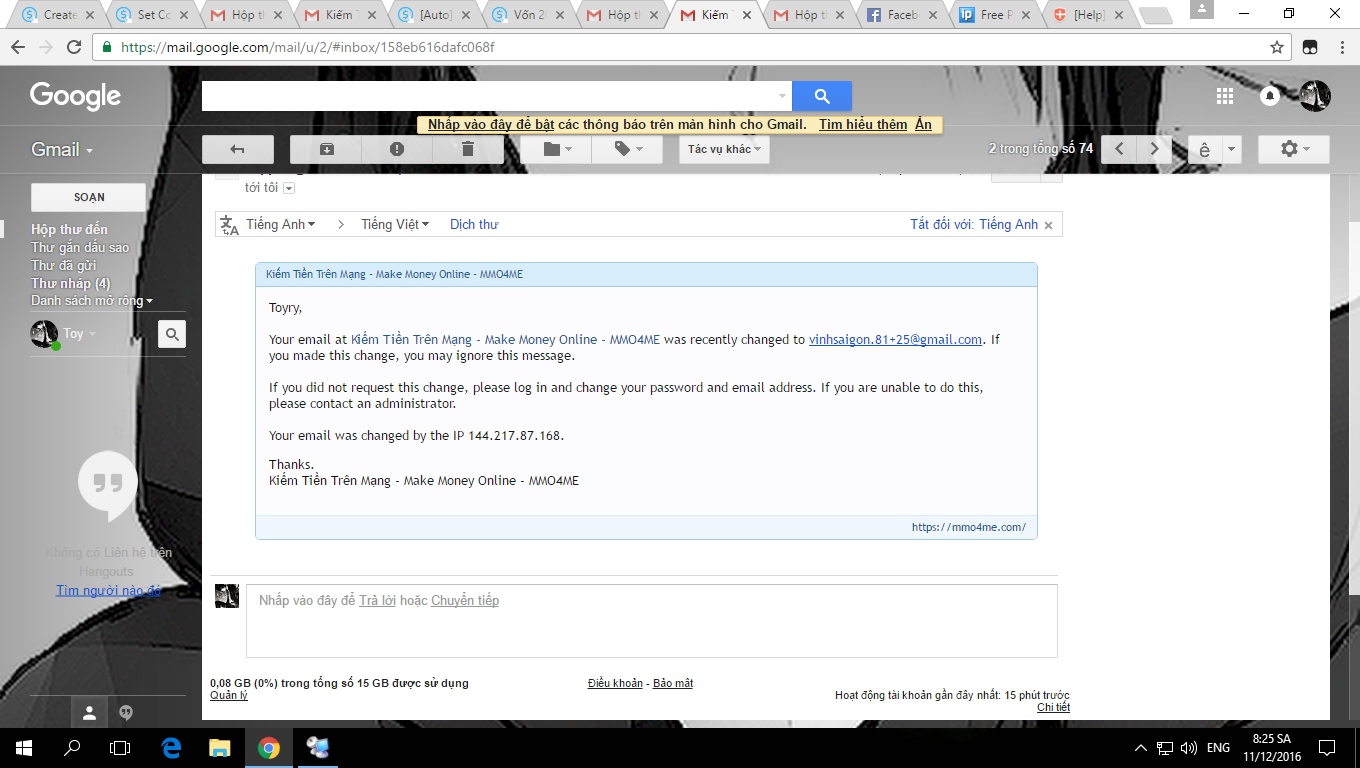Select target language 'Tiếng Việt' dropdown
This screenshot has width=1360, height=768.
tap(395, 224)
